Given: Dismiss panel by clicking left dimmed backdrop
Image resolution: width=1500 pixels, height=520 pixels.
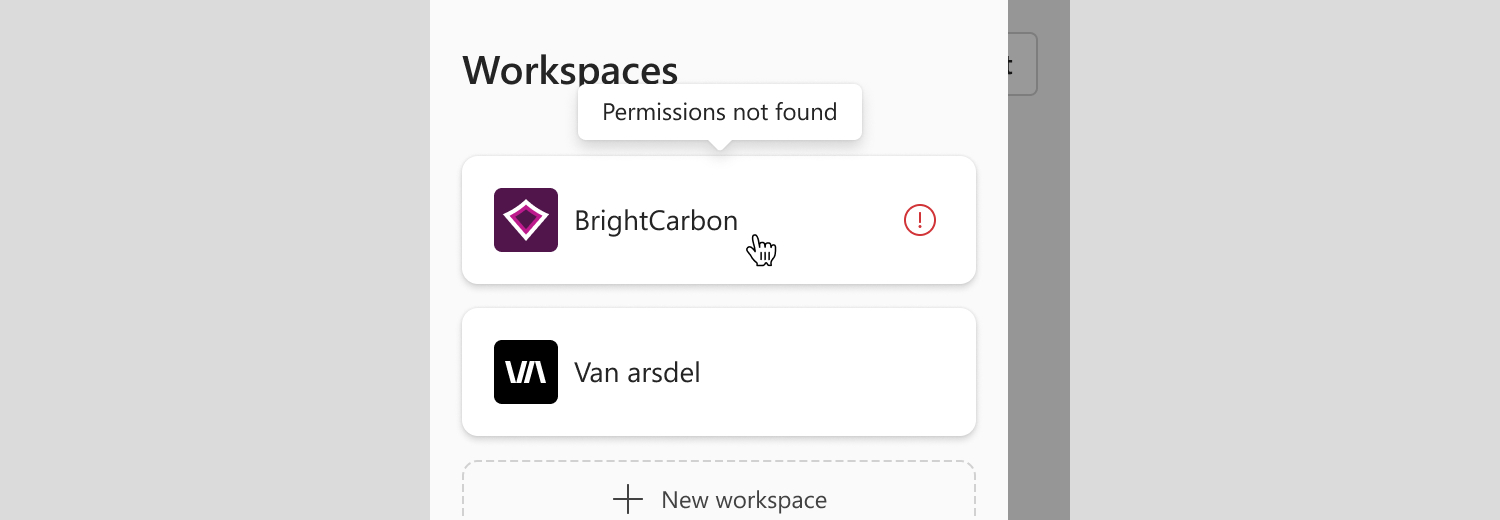Looking at the screenshot, I should [x=215, y=260].
